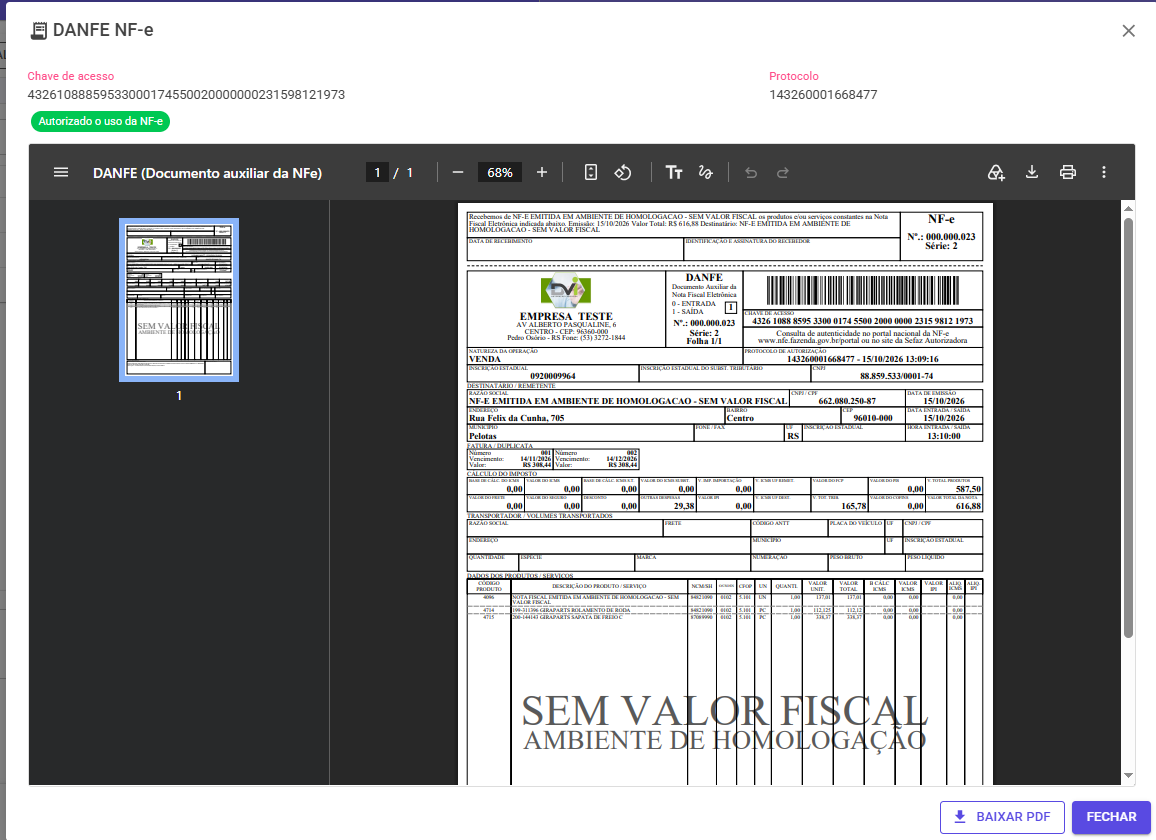This screenshot has height=840, width=1156.
Task: Click the company logo on the DANFE
Action: [565, 291]
